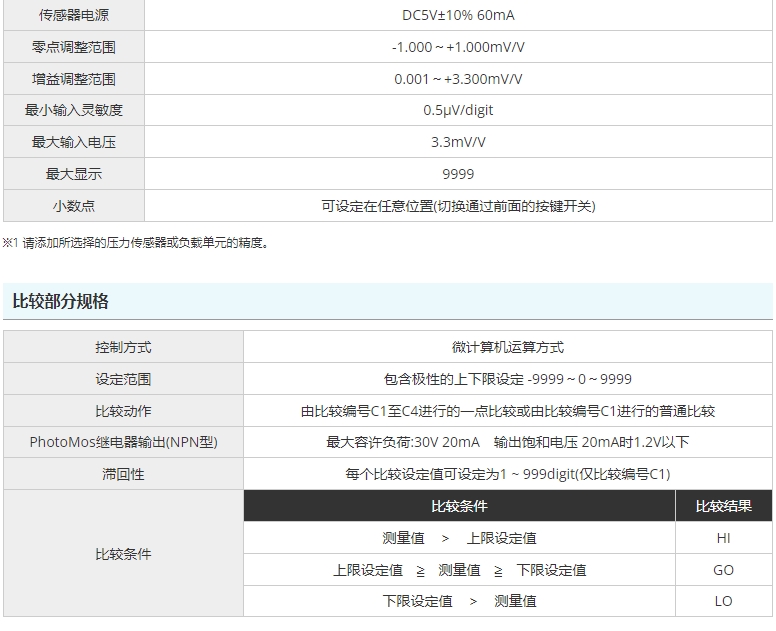Image resolution: width=776 pixels, height=631 pixels.
Task: Select the text '包含极性的上下限设定 -9999 ~ 0 ~ 9999'
Action: coord(508,379)
